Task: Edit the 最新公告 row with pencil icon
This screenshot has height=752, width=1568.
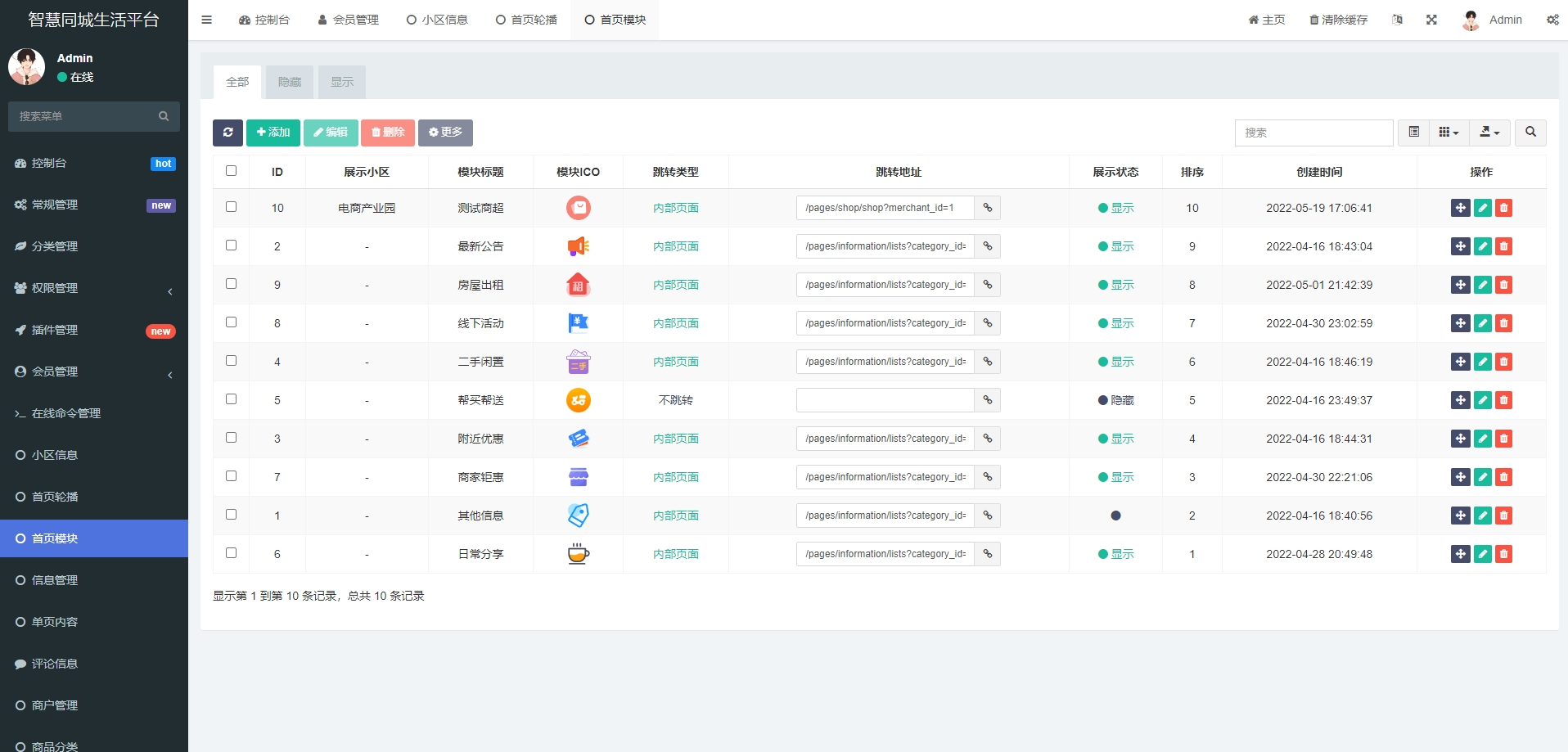Action: point(1482,245)
